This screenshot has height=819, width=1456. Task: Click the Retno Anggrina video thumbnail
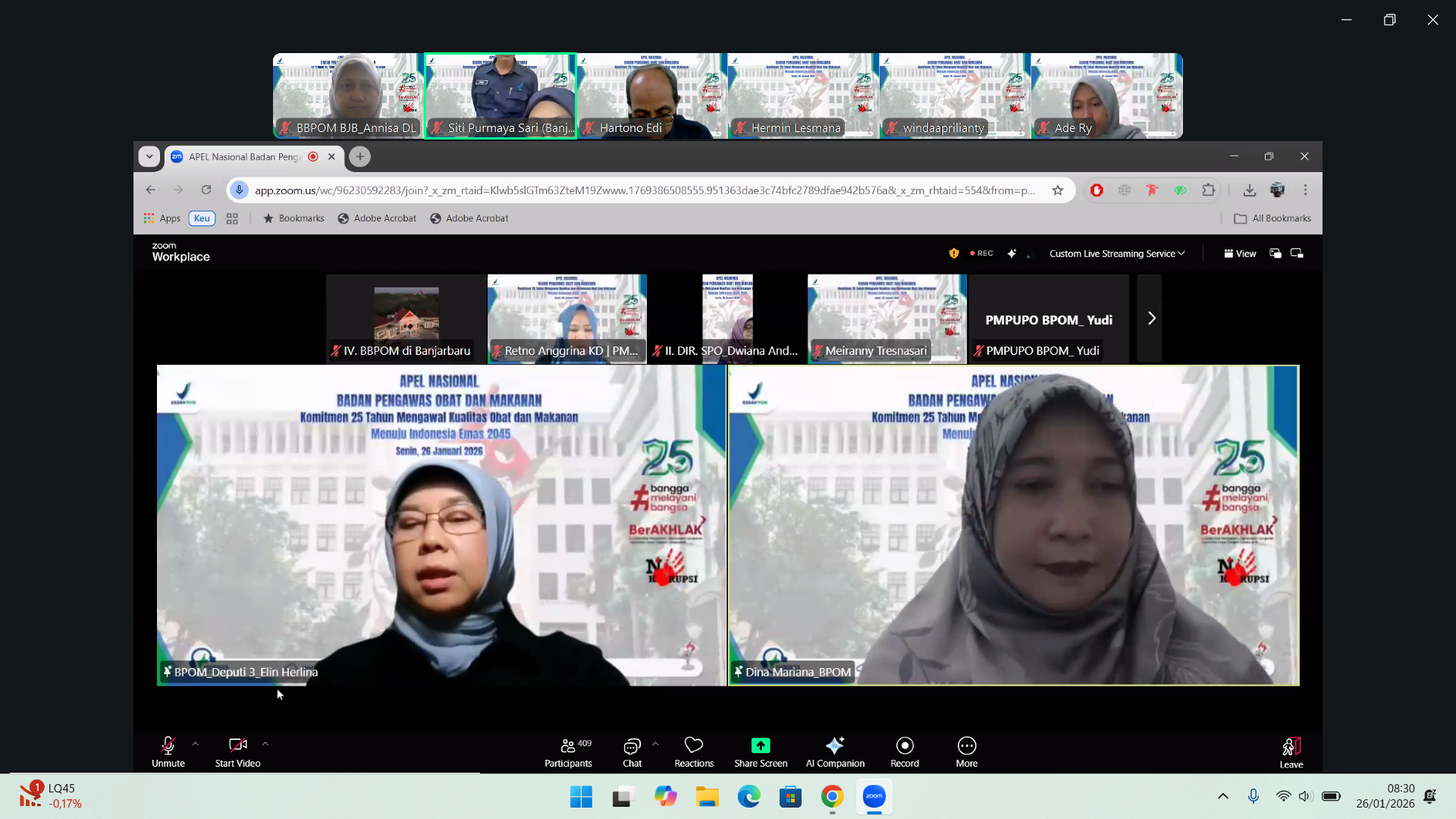point(566,318)
